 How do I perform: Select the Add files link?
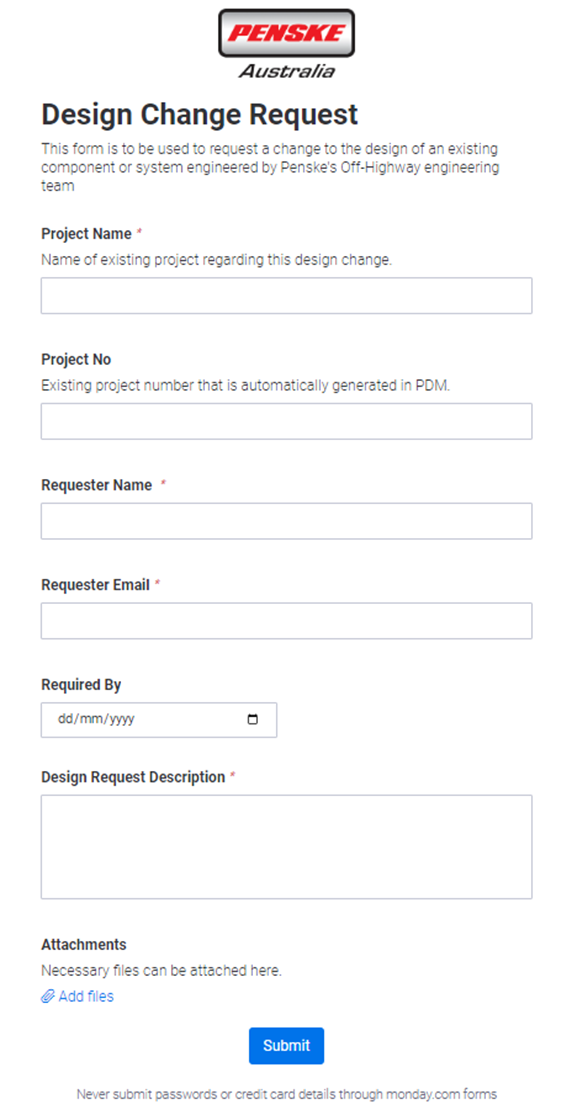pyautogui.click(x=77, y=997)
